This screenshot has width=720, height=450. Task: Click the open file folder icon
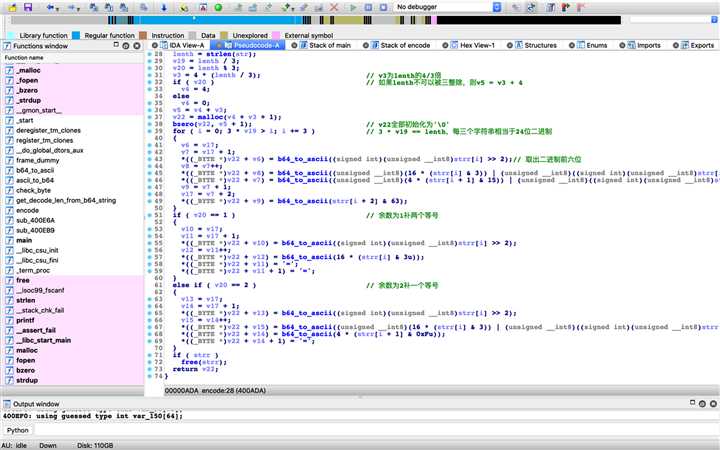point(12,7)
